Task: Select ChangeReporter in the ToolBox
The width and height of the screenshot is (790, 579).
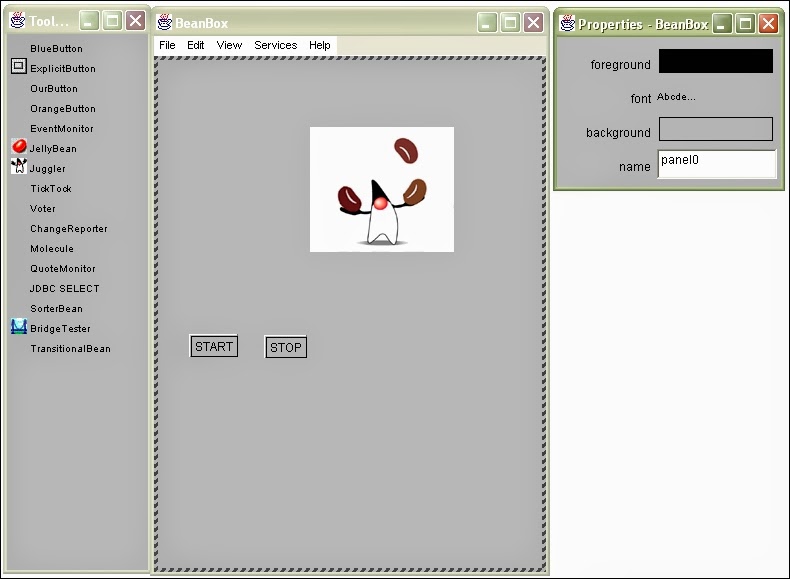Action: pos(69,229)
